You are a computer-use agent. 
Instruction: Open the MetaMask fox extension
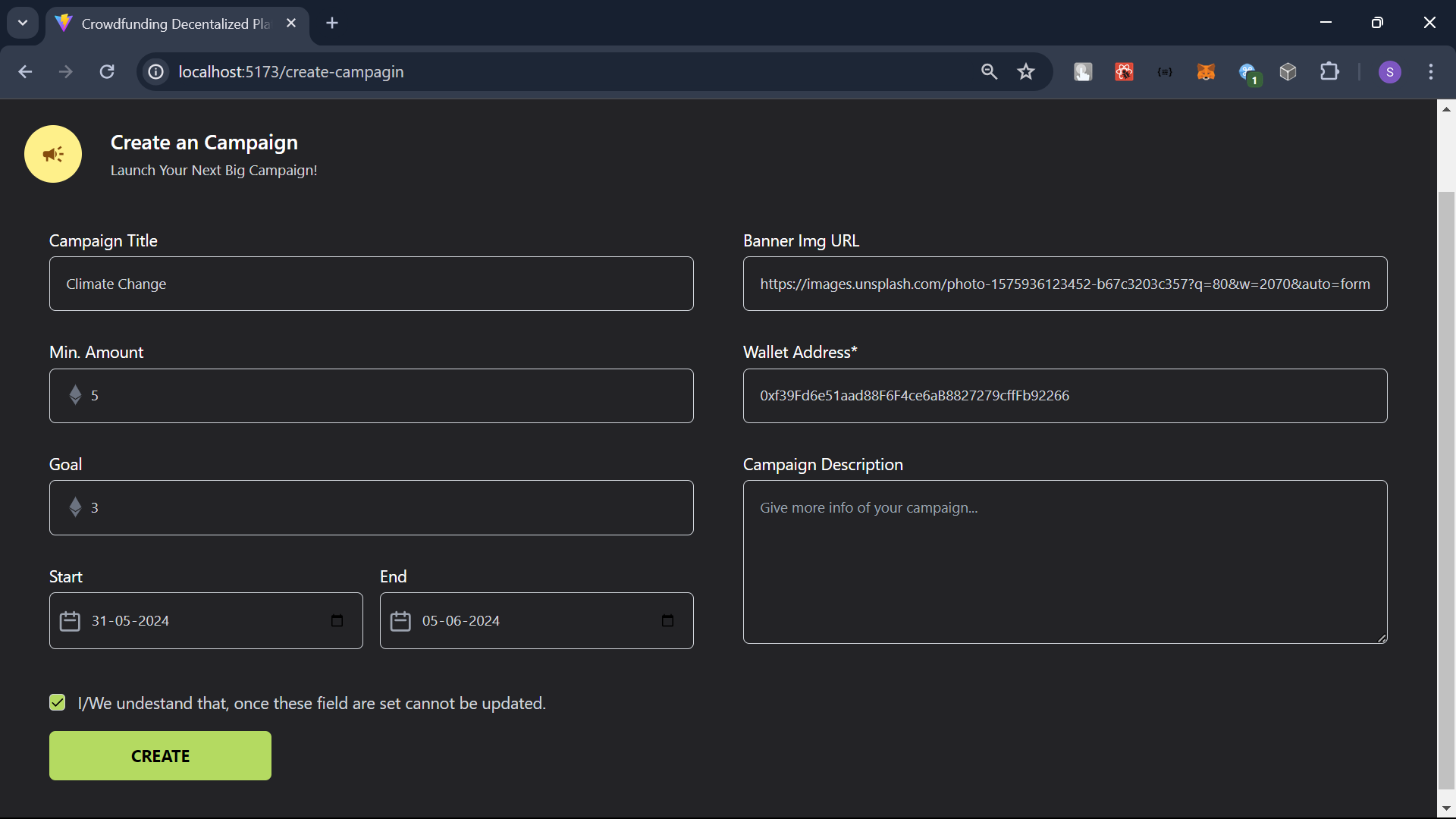click(1206, 71)
